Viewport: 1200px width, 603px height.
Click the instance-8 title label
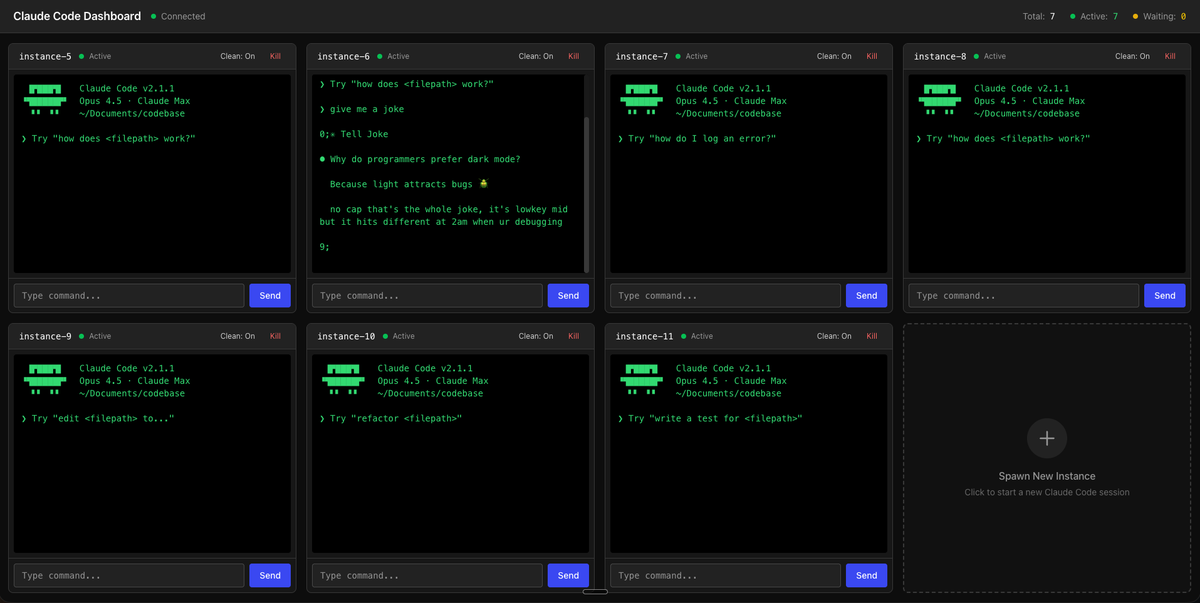(x=940, y=56)
